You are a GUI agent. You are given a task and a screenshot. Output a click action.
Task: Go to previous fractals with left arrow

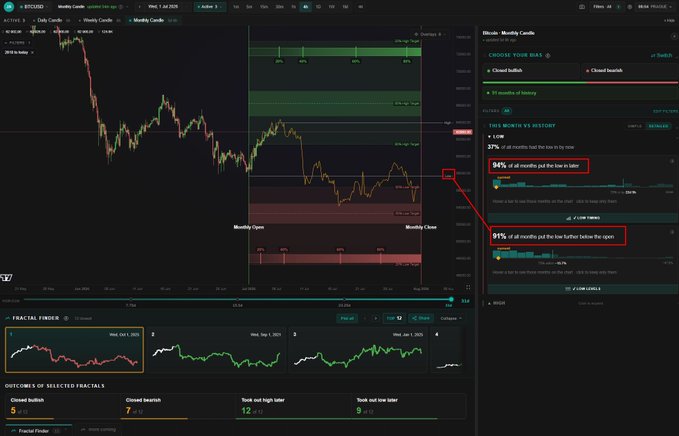pos(365,318)
